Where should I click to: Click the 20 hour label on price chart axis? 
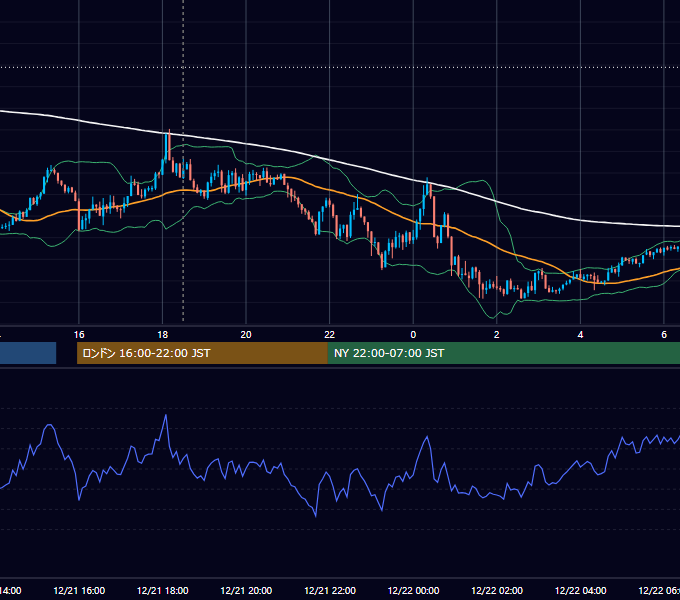click(246, 335)
